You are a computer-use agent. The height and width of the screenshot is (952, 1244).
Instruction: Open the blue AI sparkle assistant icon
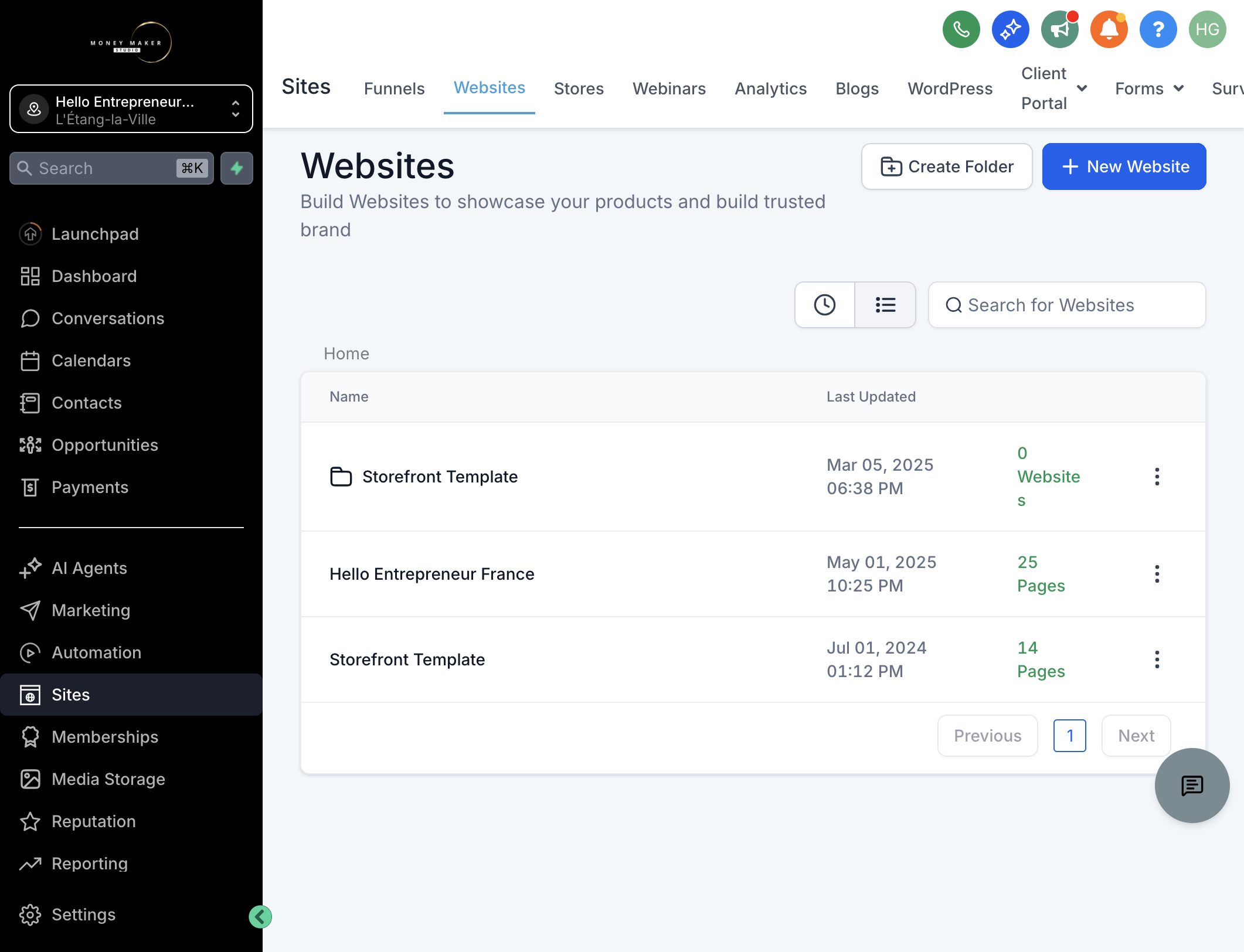pos(1010,29)
